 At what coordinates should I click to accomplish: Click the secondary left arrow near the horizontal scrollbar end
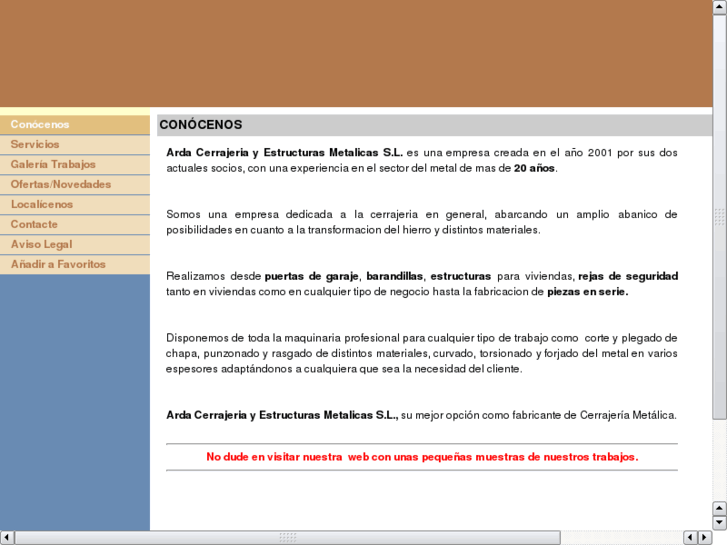click(690, 538)
